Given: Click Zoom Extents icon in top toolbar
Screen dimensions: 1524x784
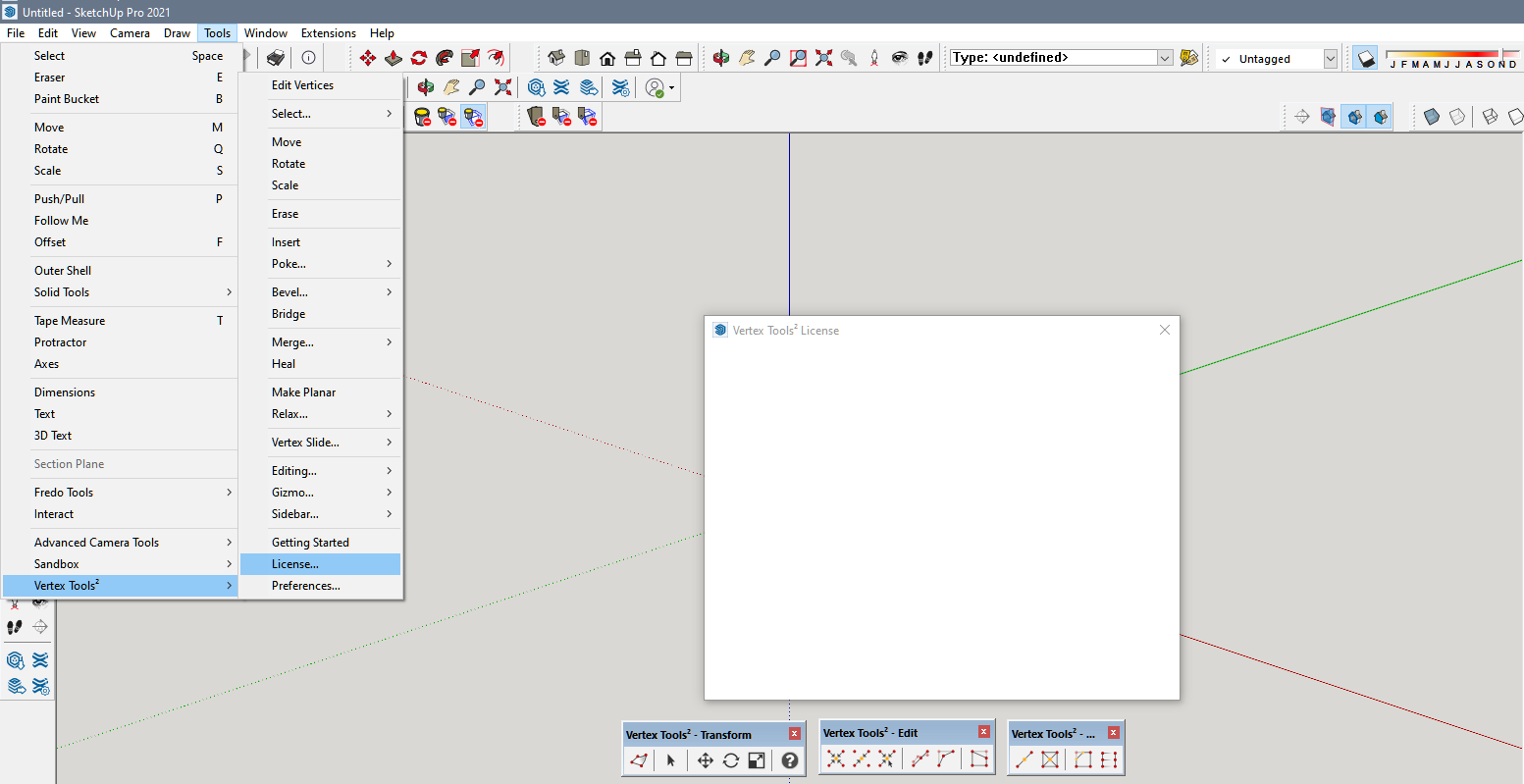Looking at the screenshot, I should tap(823, 58).
